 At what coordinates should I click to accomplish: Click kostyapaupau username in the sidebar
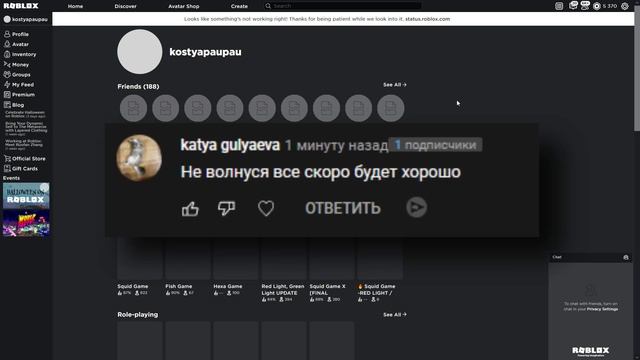tap(29, 19)
